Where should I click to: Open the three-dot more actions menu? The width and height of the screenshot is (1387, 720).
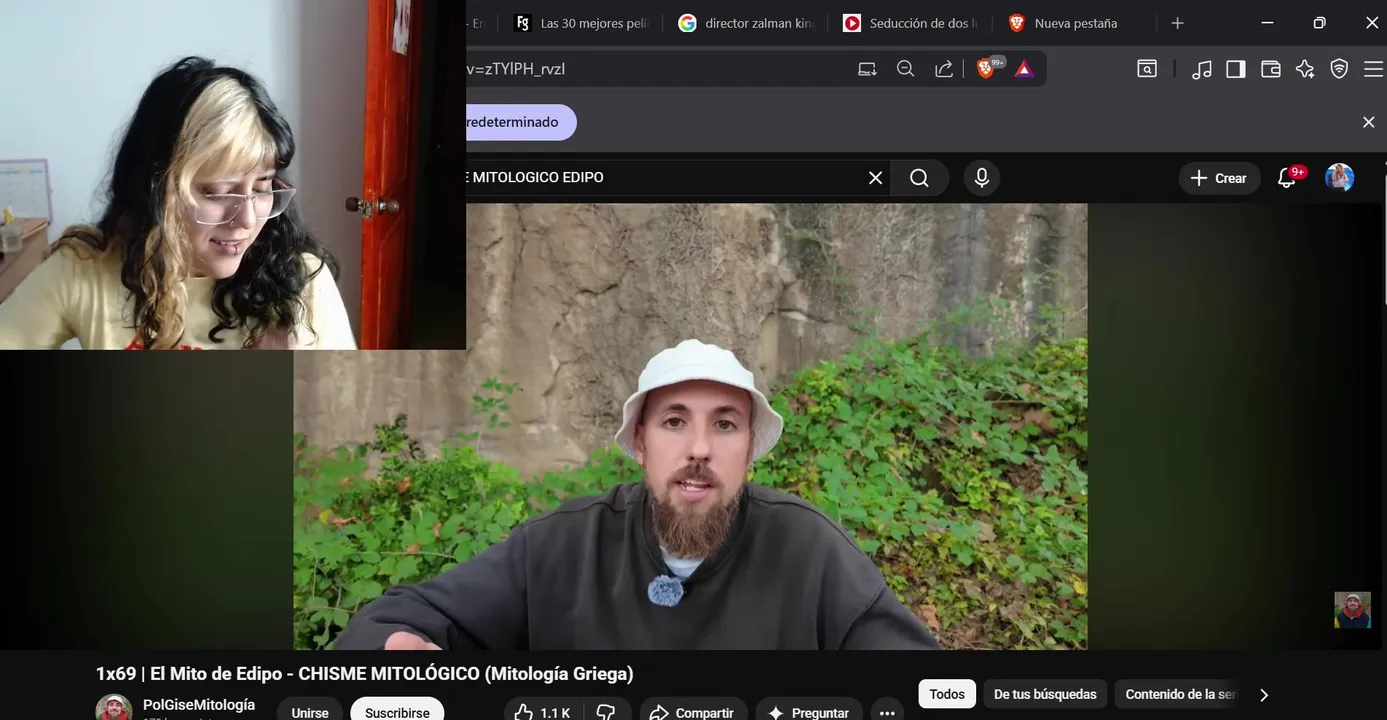tap(887, 712)
